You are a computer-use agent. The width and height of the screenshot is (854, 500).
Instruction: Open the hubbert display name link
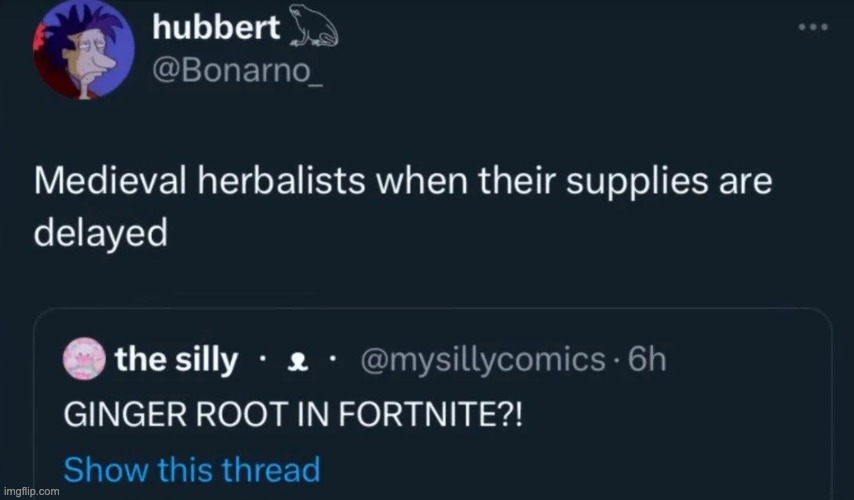click(216, 29)
